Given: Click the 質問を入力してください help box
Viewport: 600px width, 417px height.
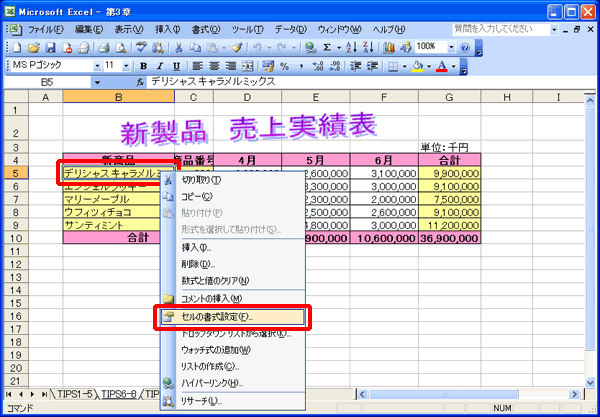Looking at the screenshot, I should coord(501,29).
